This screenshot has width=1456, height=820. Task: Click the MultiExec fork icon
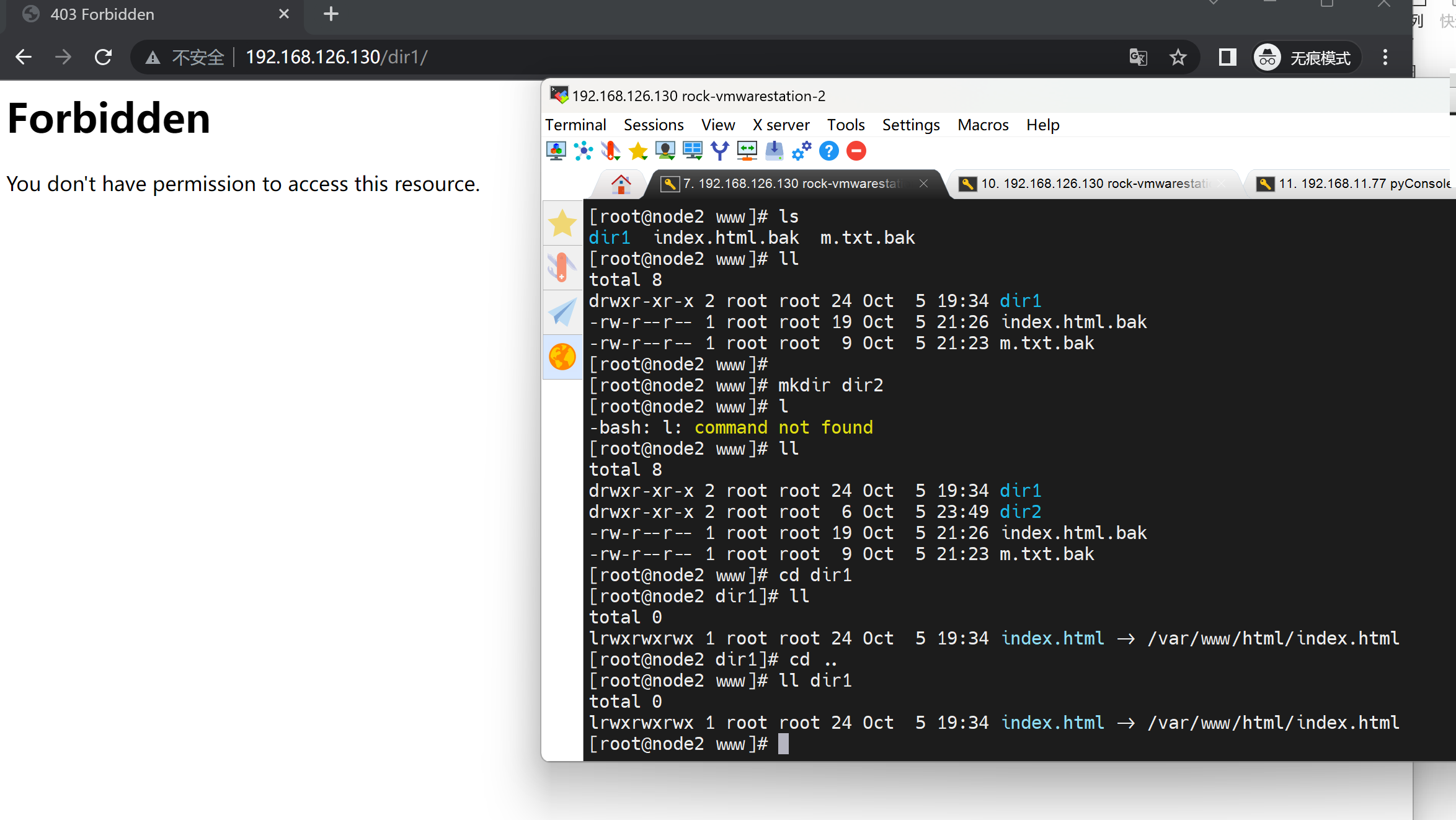pyautogui.click(x=720, y=151)
